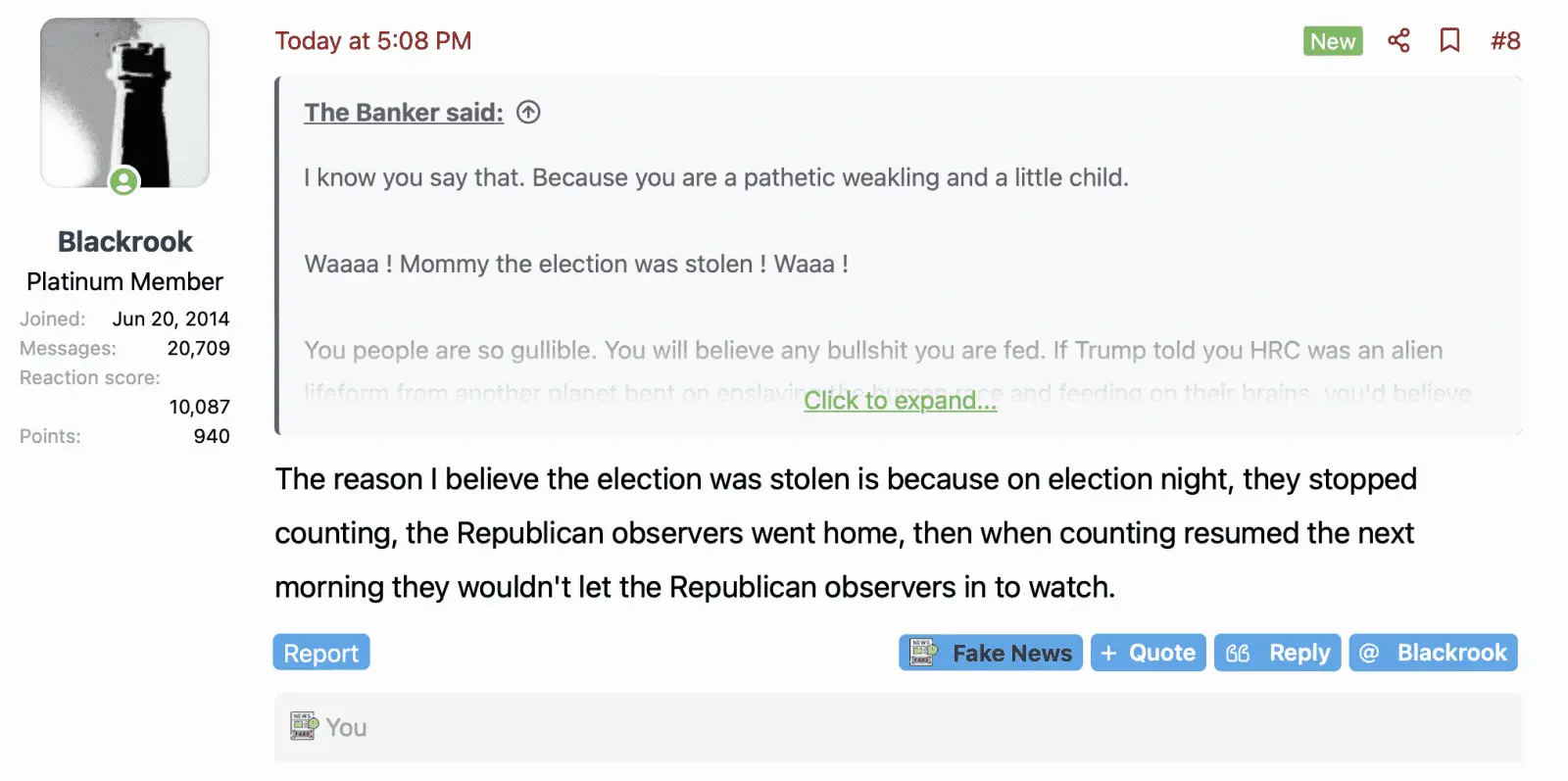The width and height of the screenshot is (1568, 781).
Task: Click the Today at 5:08 PM timestamp
Action: click(x=372, y=40)
